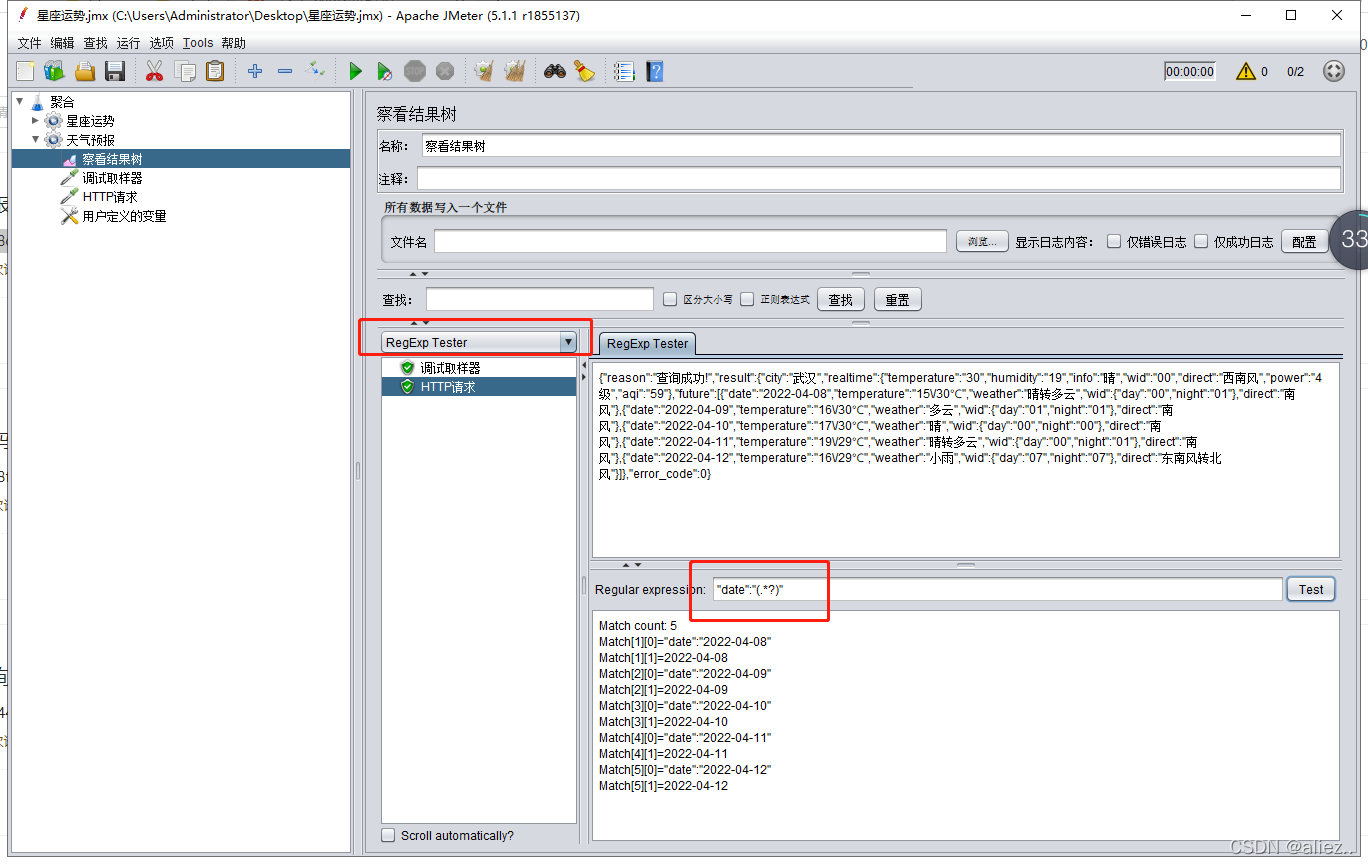1368x864 pixels.
Task: Enable the 仅错误日志 checkbox
Action: pos(1114,242)
